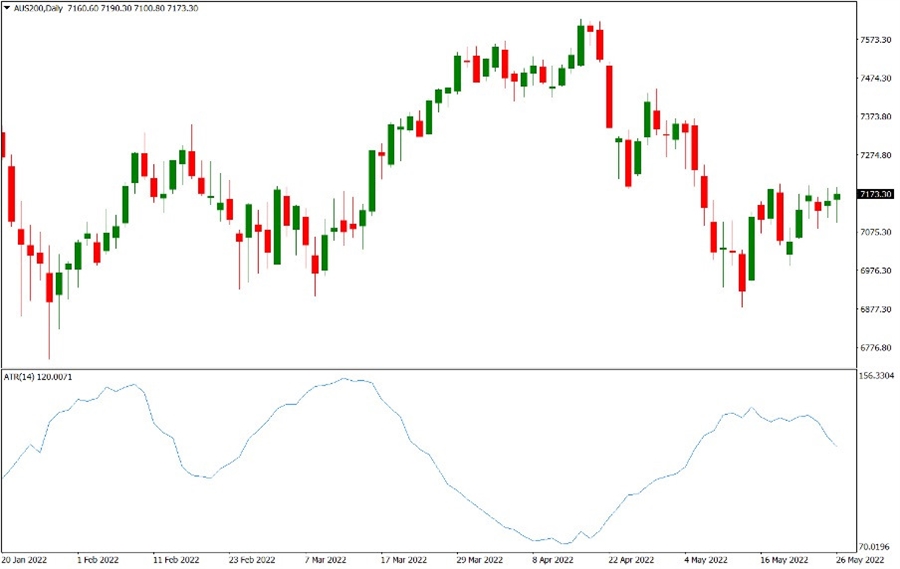Click the 26 May 2022 date label

862,560
